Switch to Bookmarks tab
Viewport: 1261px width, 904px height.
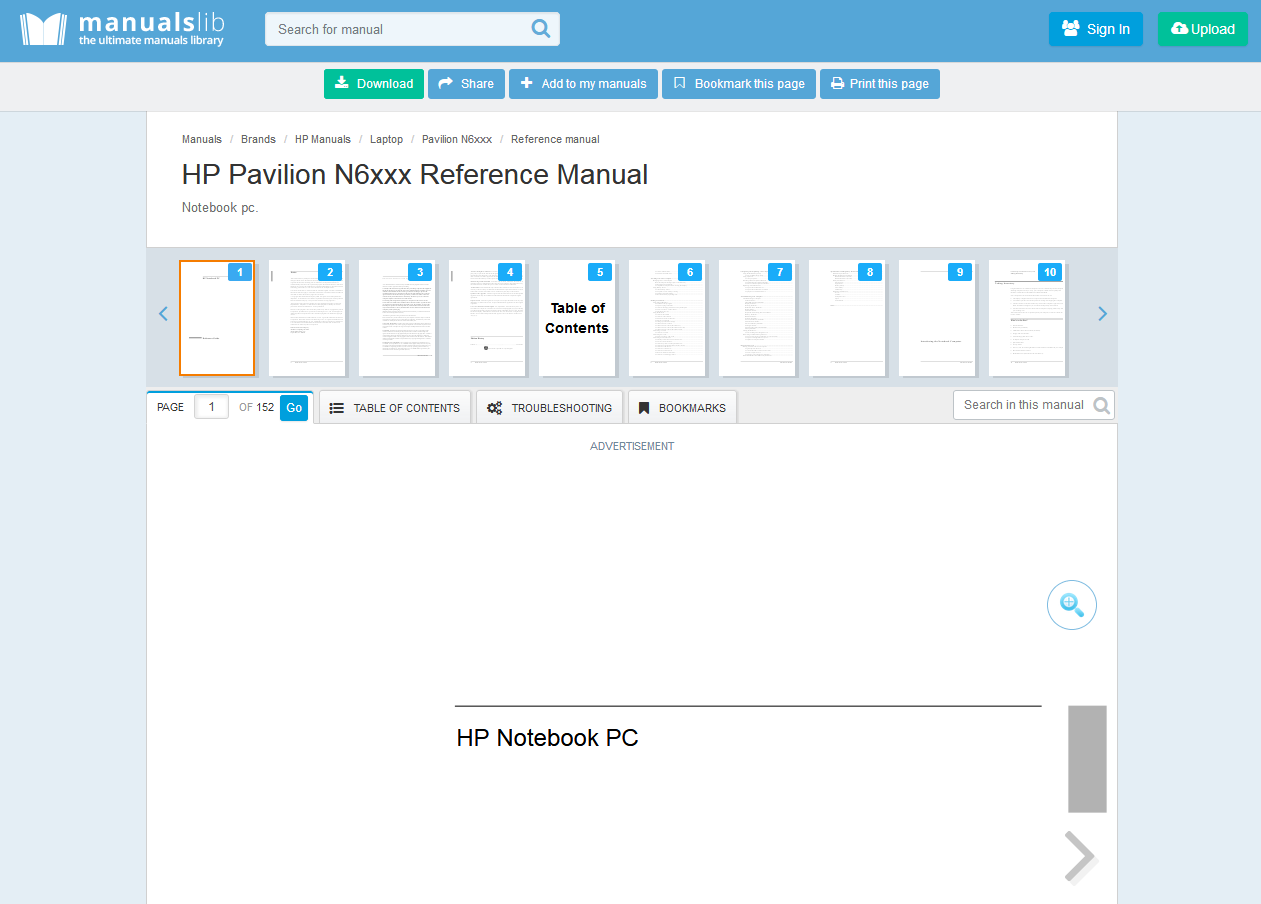click(x=682, y=408)
